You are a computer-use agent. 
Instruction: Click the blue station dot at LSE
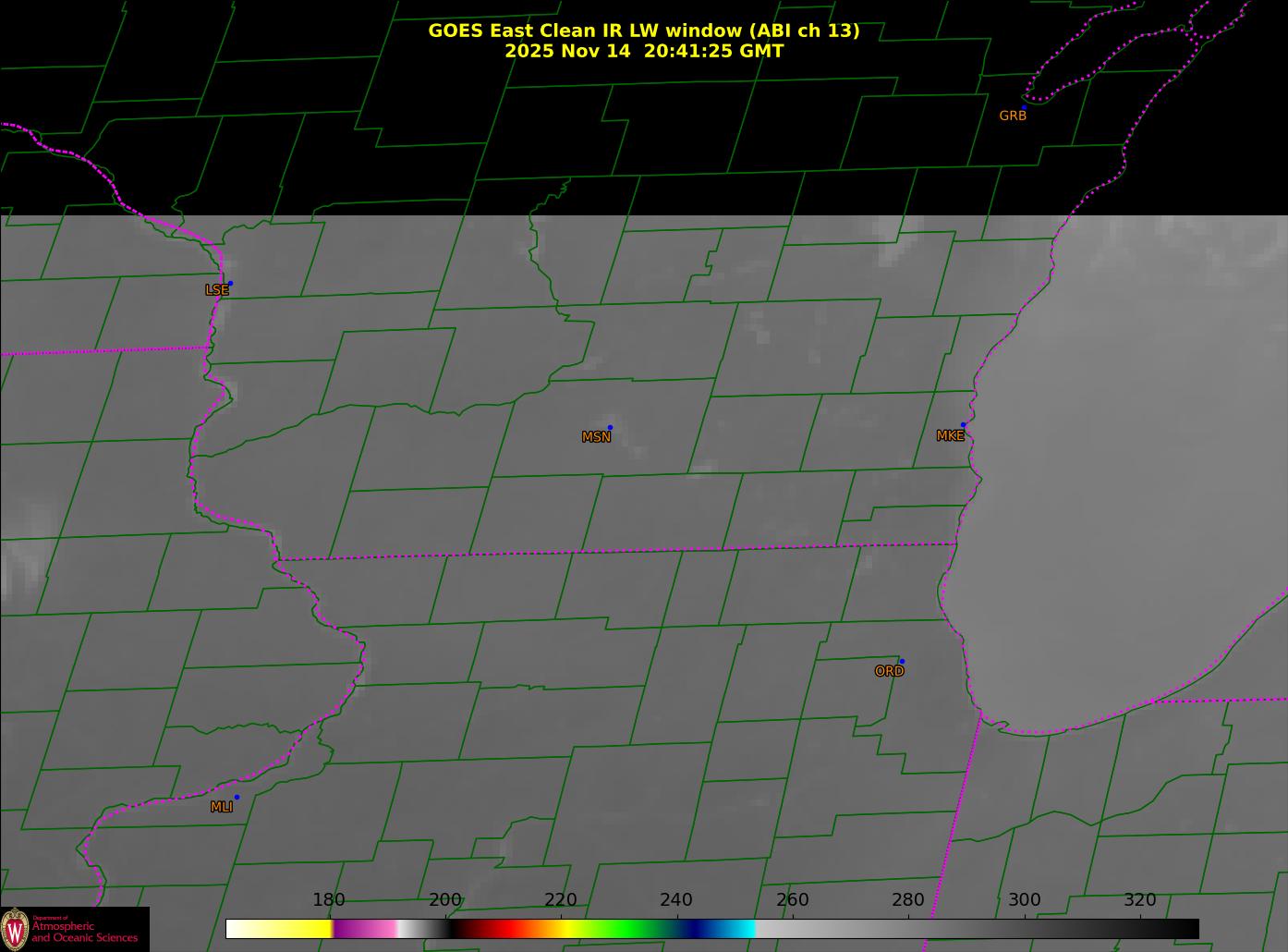(230, 283)
